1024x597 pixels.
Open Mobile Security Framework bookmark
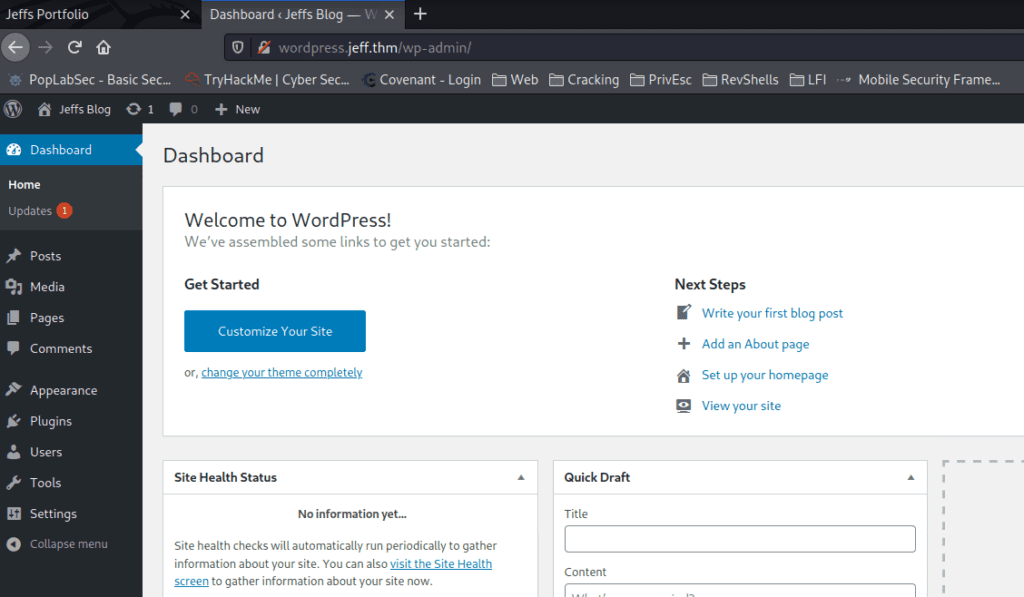tap(918, 80)
